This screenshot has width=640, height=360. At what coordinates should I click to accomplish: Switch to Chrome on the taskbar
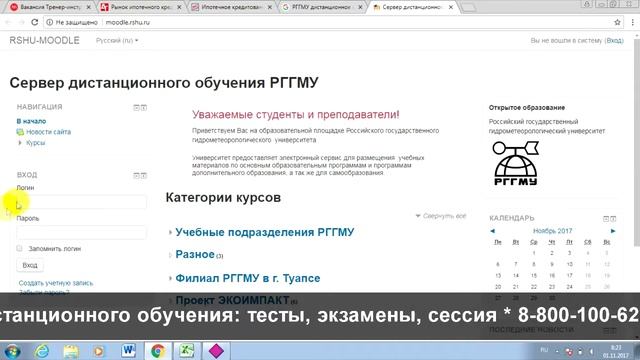(158, 351)
